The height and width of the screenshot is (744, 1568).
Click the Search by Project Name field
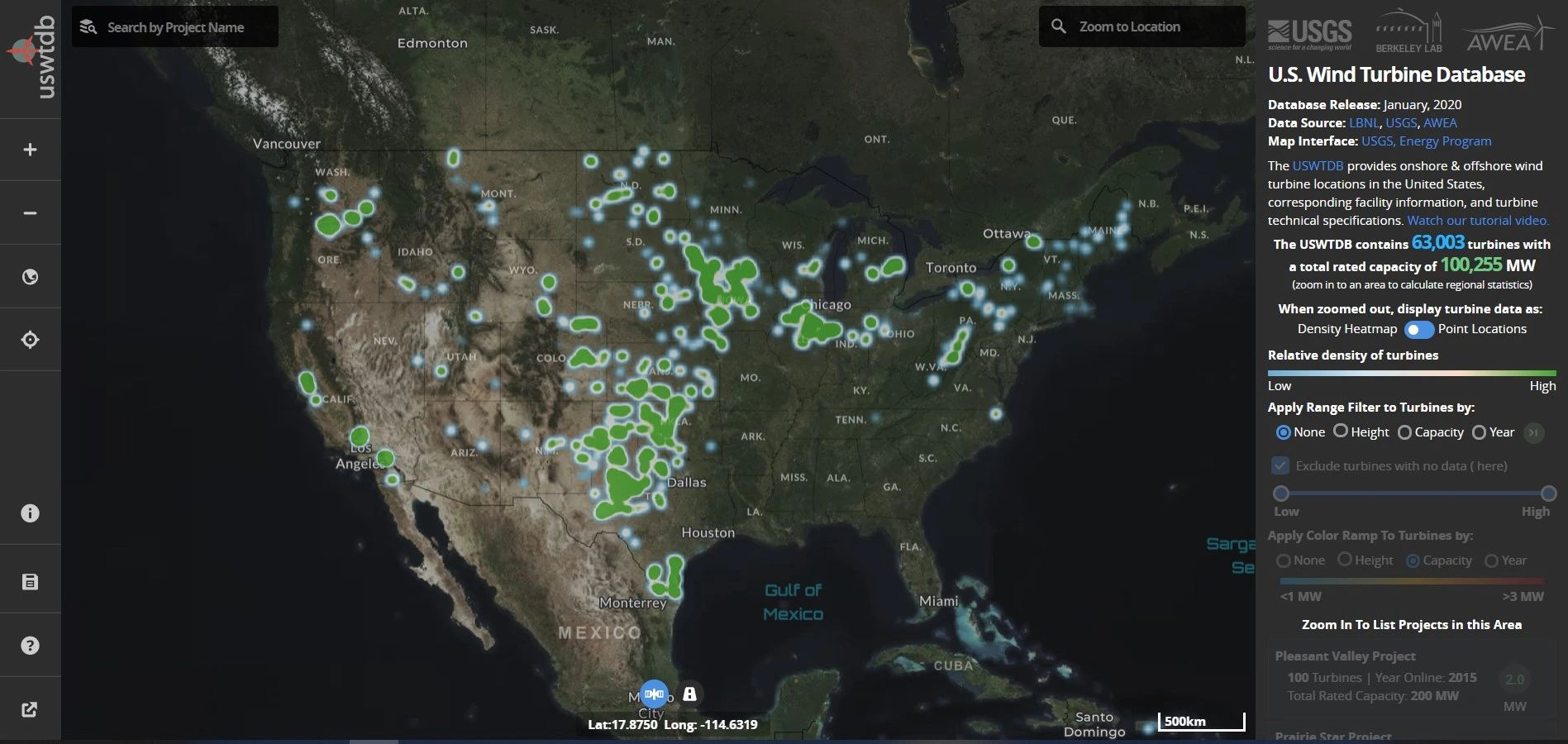tap(175, 27)
